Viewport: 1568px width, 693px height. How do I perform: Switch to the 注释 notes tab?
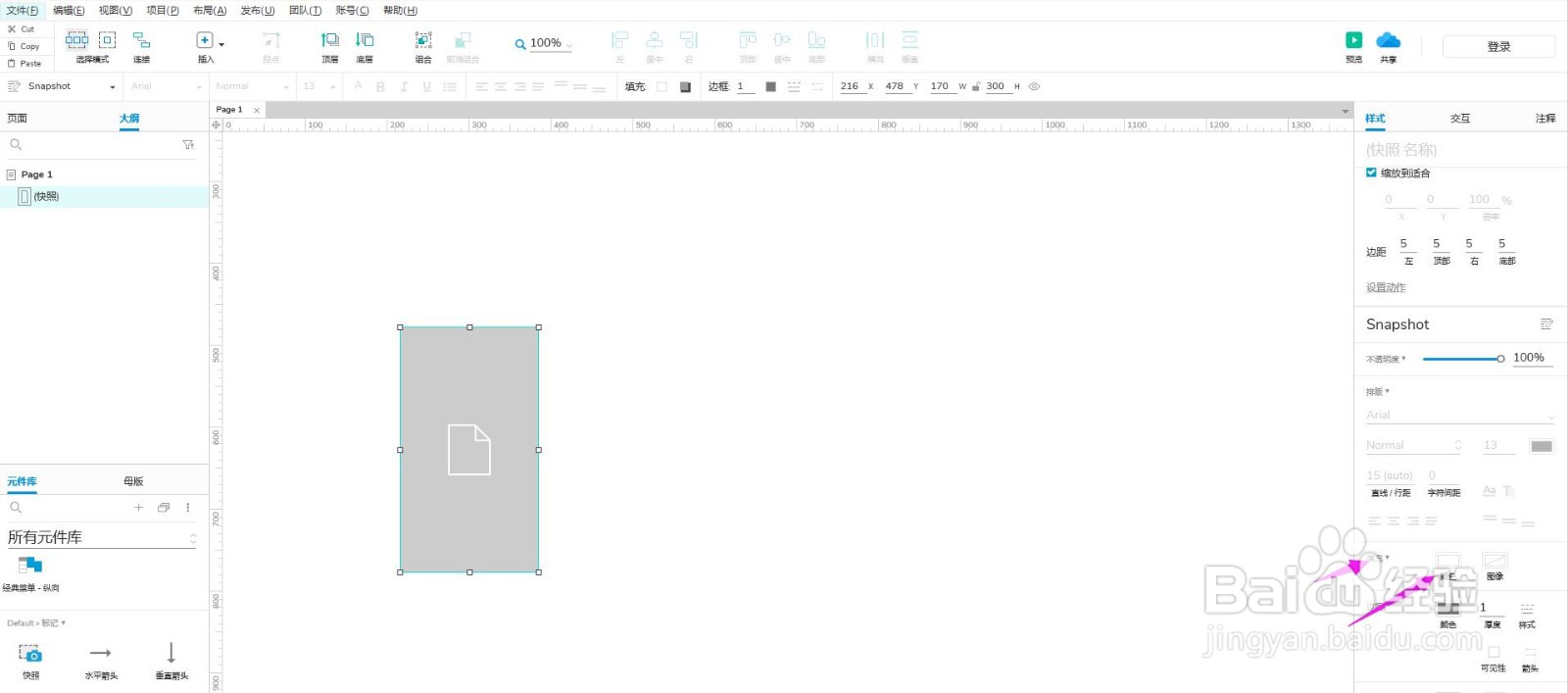(1545, 119)
